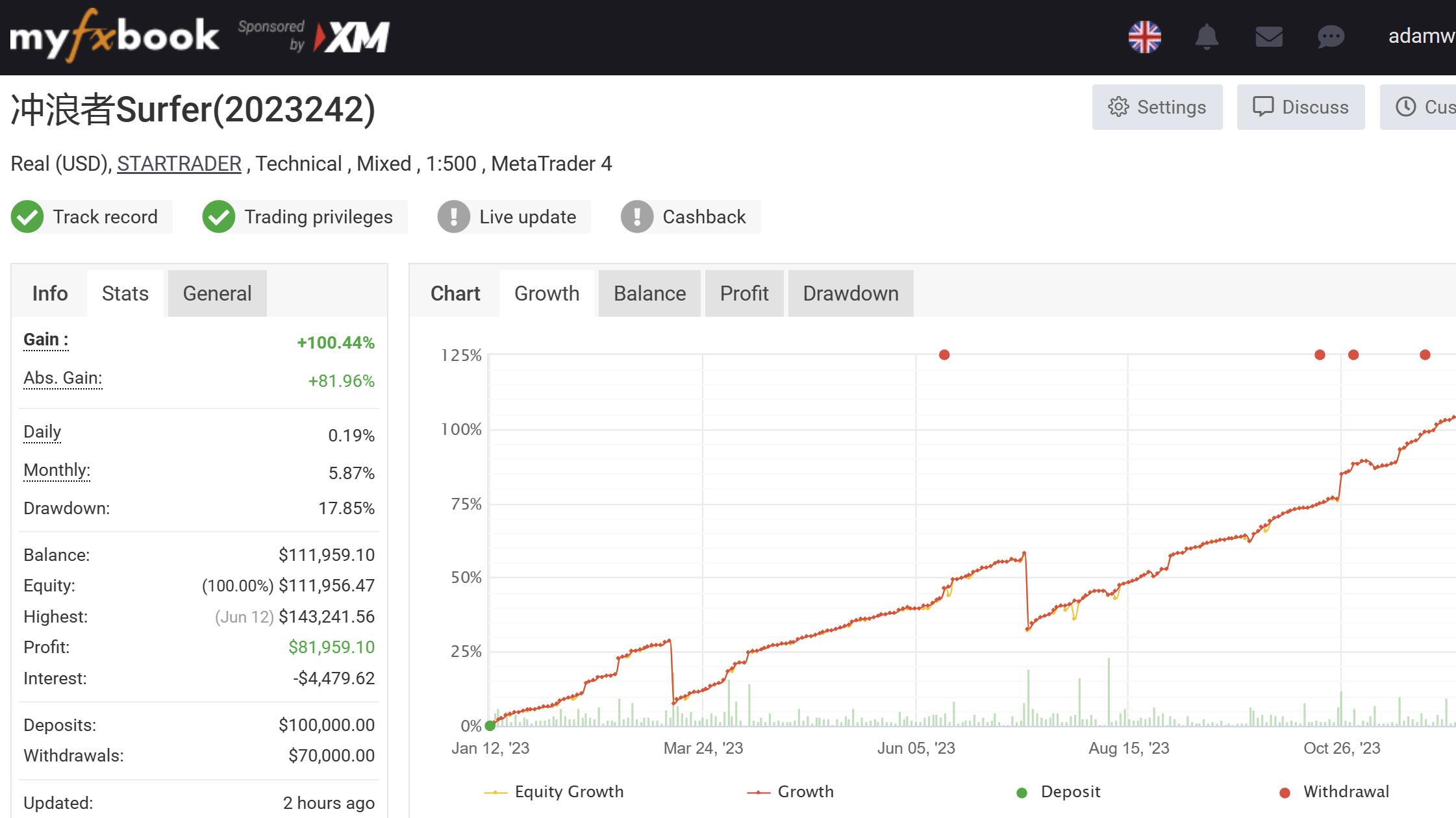This screenshot has width=1456, height=818.
Task: Click the Trading privileges verified badge
Action: pyautogui.click(x=218, y=217)
